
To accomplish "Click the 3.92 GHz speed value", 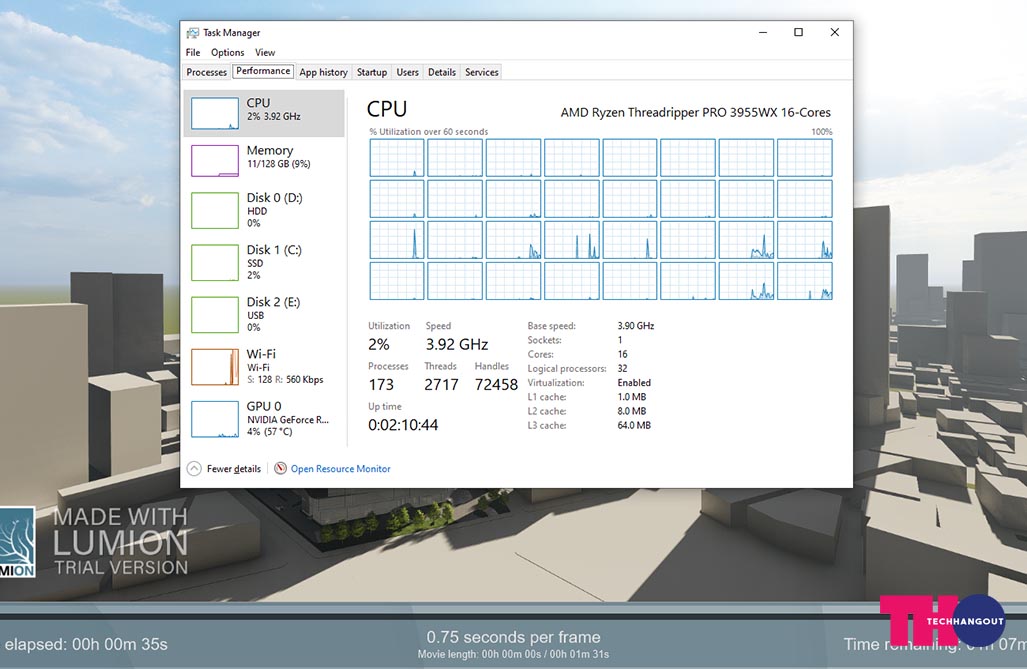I will coord(457,344).
